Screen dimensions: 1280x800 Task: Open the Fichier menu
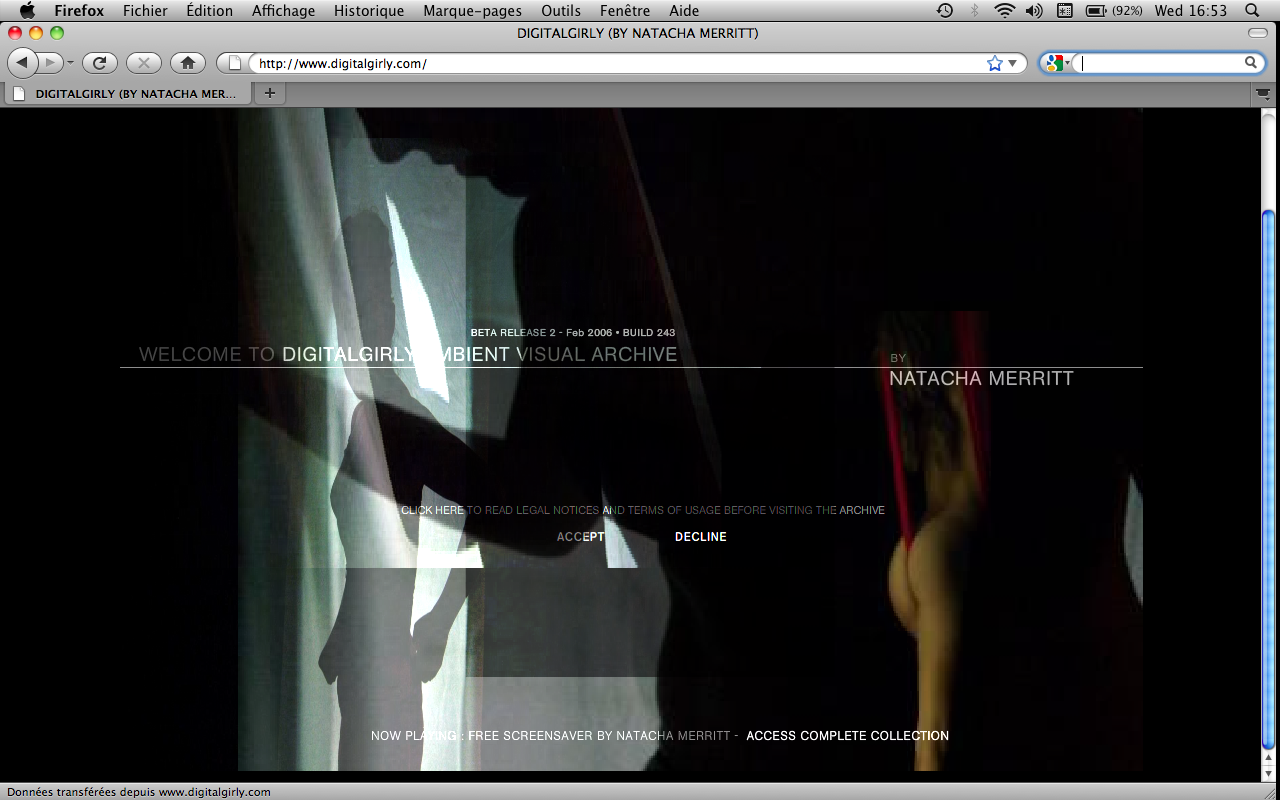(145, 11)
